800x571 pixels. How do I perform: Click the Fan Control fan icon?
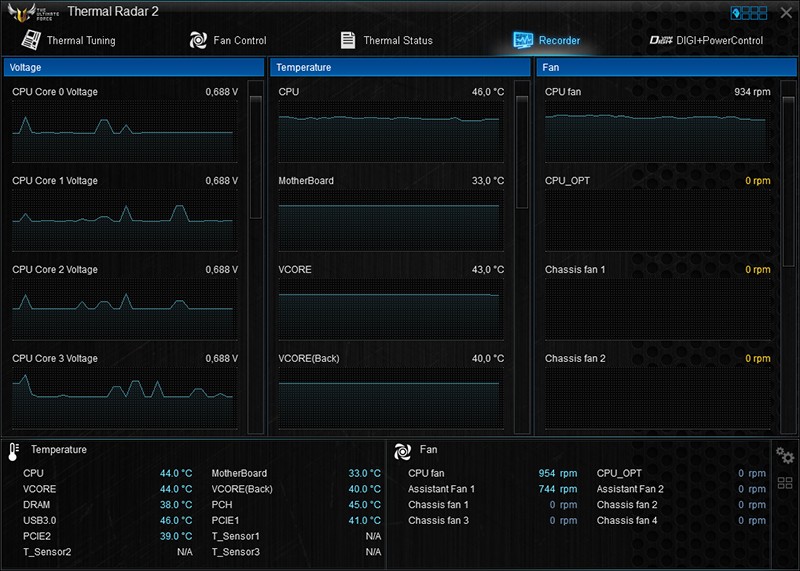(198, 40)
